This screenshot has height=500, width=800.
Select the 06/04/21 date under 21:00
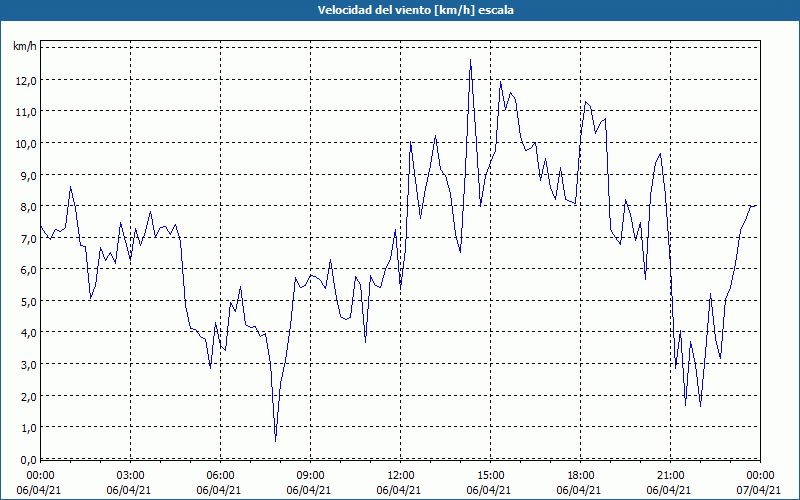(x=668, y=490)
